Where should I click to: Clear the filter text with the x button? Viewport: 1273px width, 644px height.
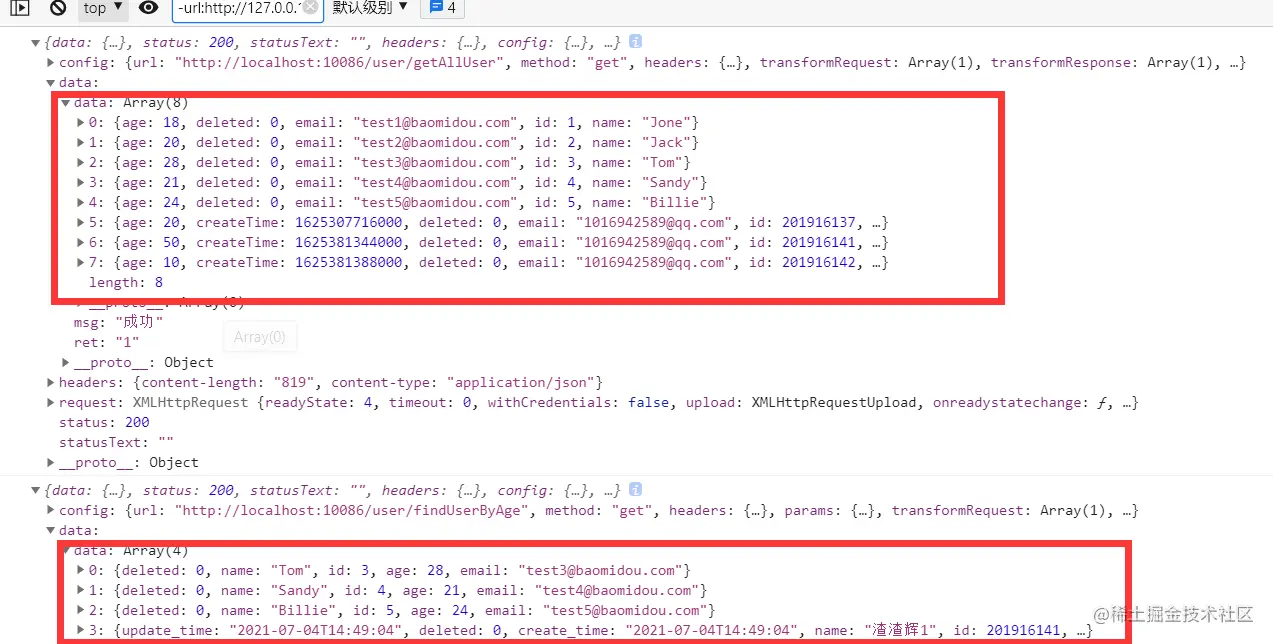(311, 8)
